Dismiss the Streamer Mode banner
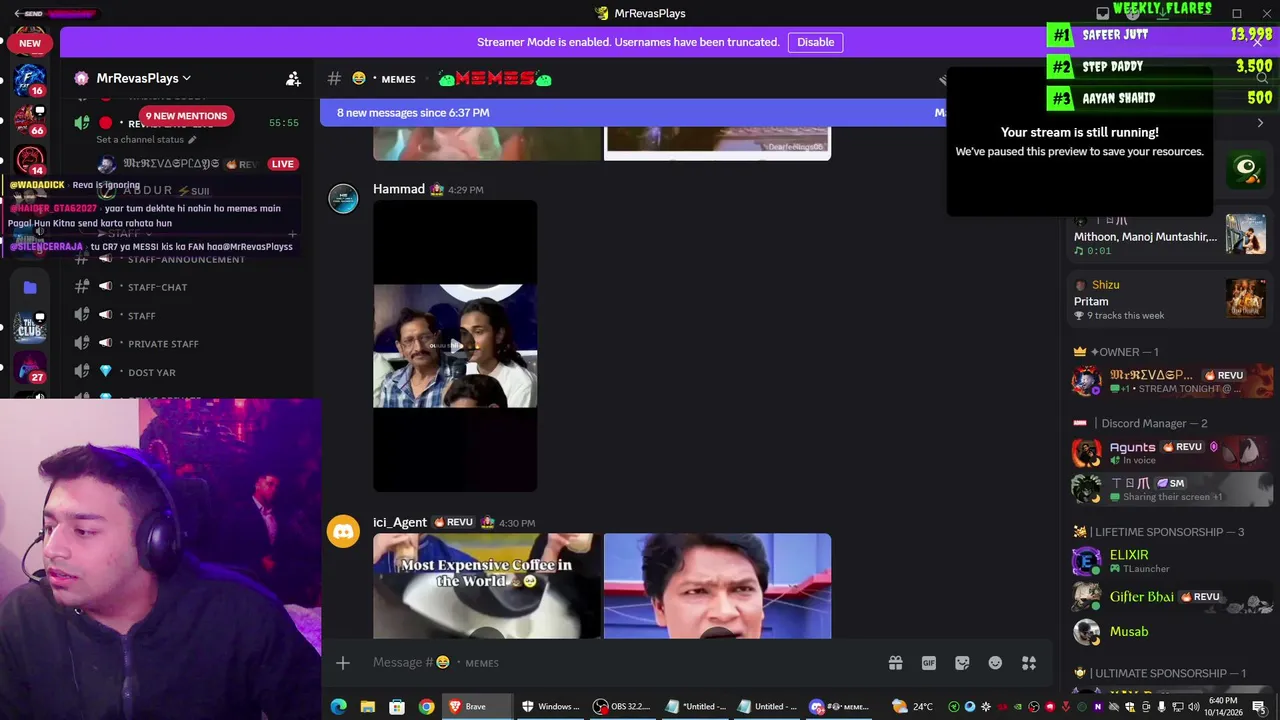Viewport: 1280px width, 720px height. tap(1257, 42)
